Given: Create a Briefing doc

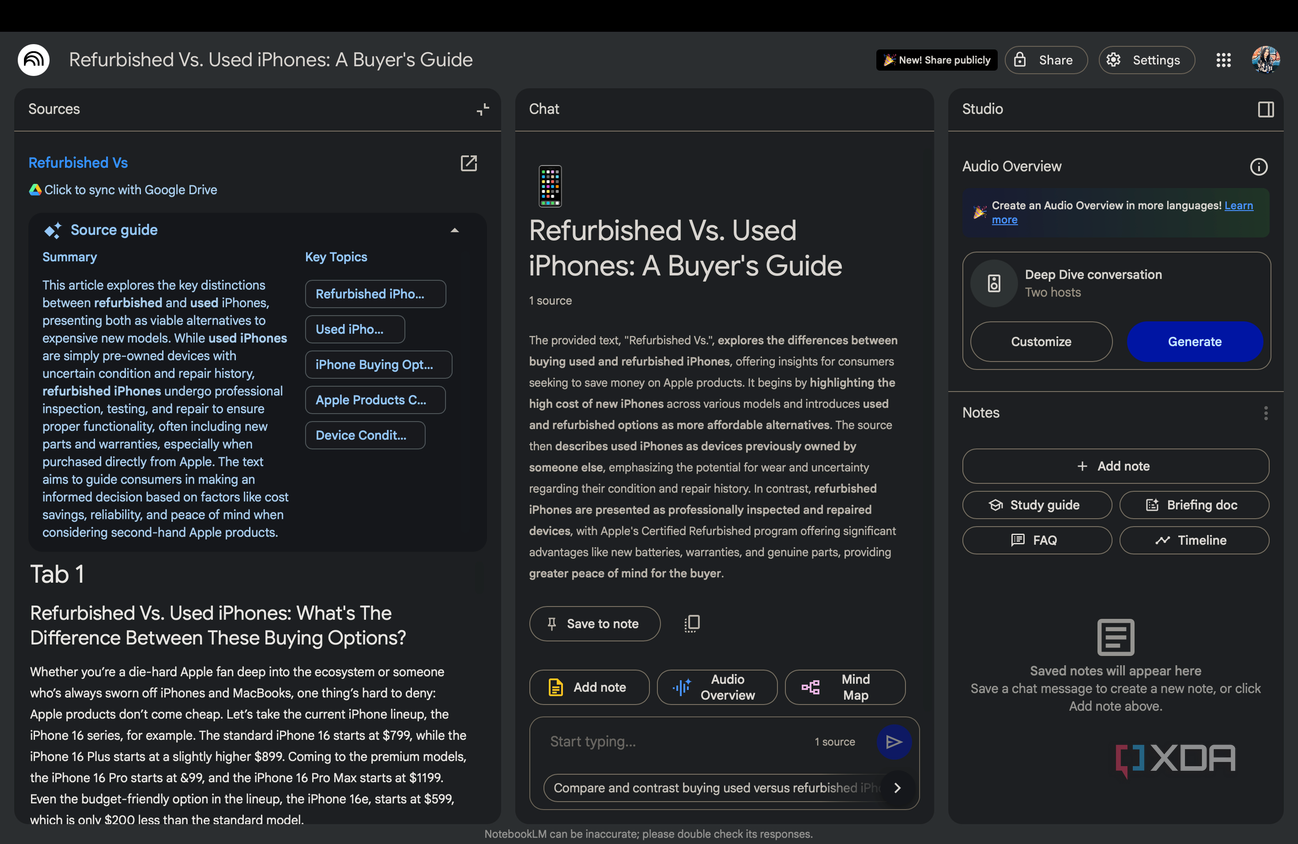Looking at the screenshot, I should pos(1194,505).
